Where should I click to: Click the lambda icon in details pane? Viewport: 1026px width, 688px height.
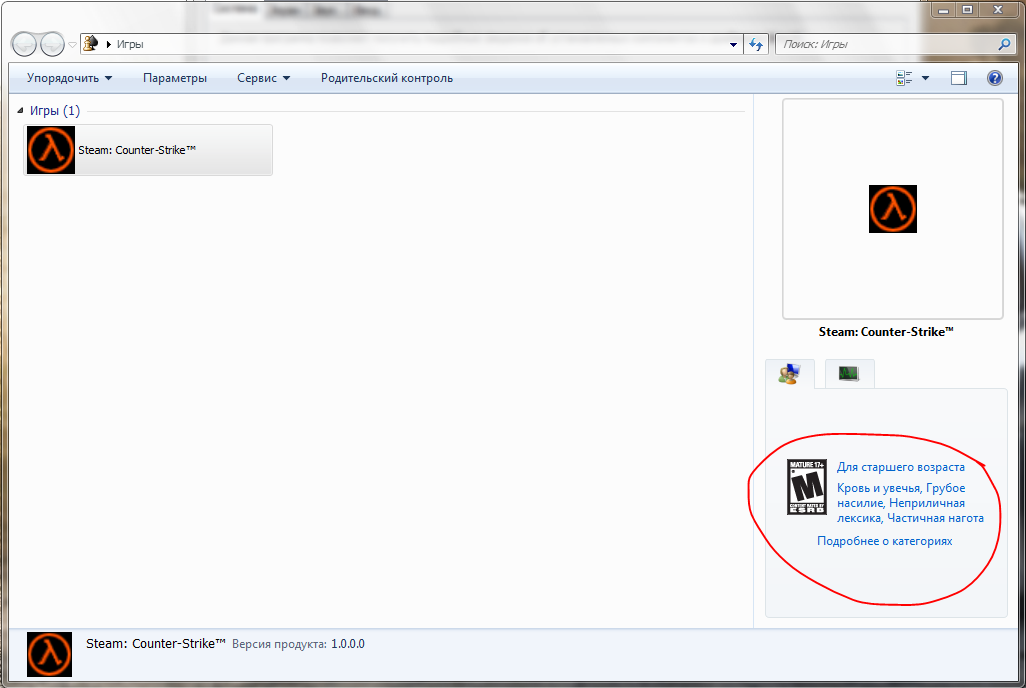(50, 655)
